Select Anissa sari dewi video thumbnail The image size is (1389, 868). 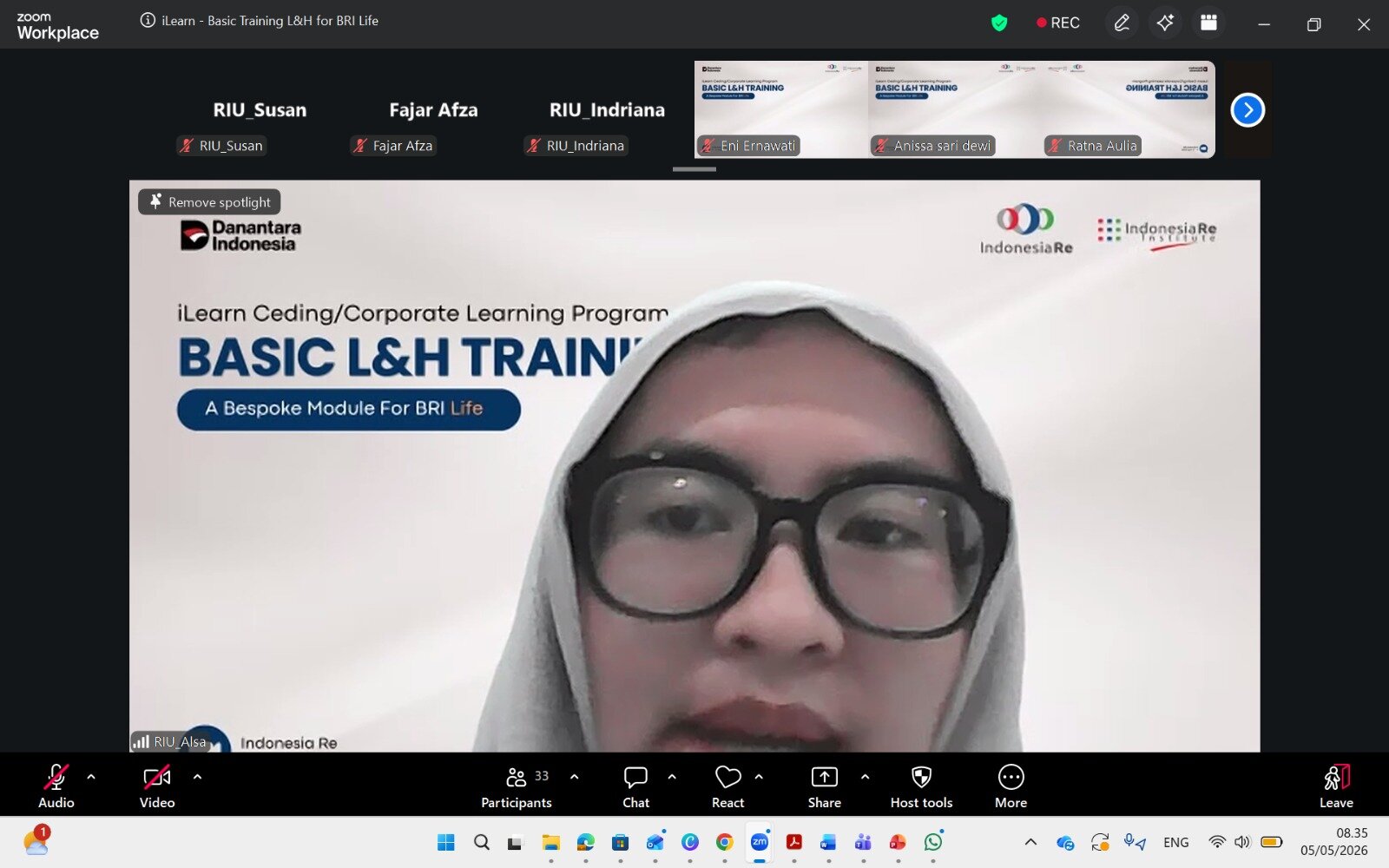(x=955, y=109)
